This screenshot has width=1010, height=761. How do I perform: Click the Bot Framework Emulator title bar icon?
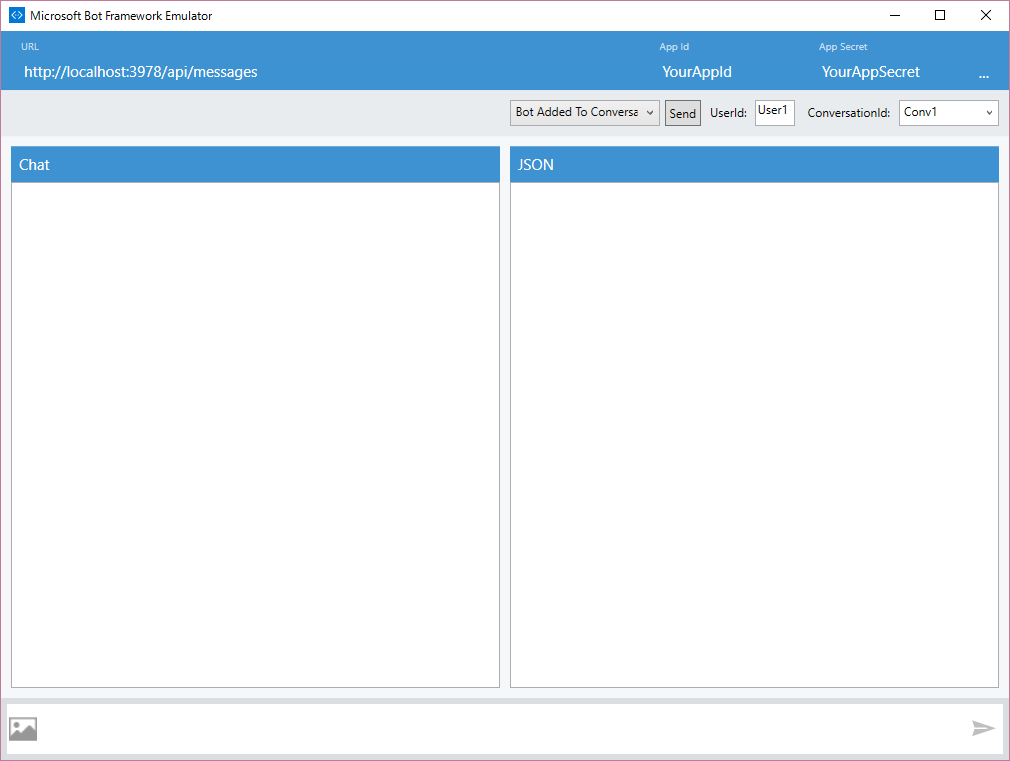[17, 15]
